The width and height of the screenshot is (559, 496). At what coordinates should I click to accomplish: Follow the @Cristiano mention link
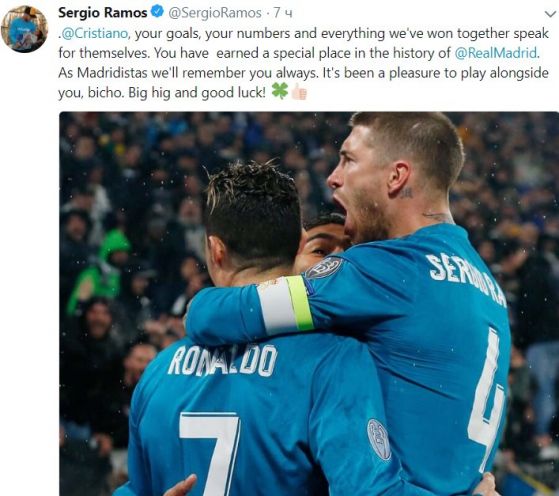(94, 34)
